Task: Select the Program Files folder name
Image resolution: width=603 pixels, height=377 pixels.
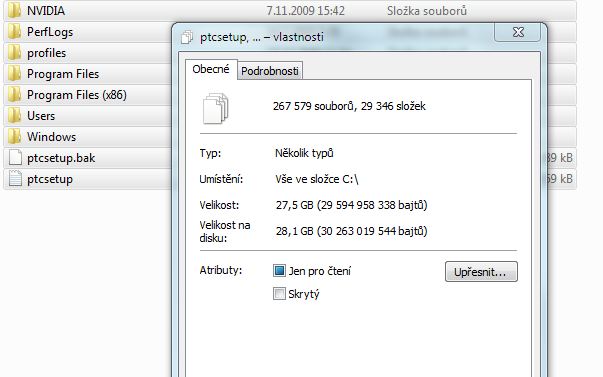Action: 63,74
